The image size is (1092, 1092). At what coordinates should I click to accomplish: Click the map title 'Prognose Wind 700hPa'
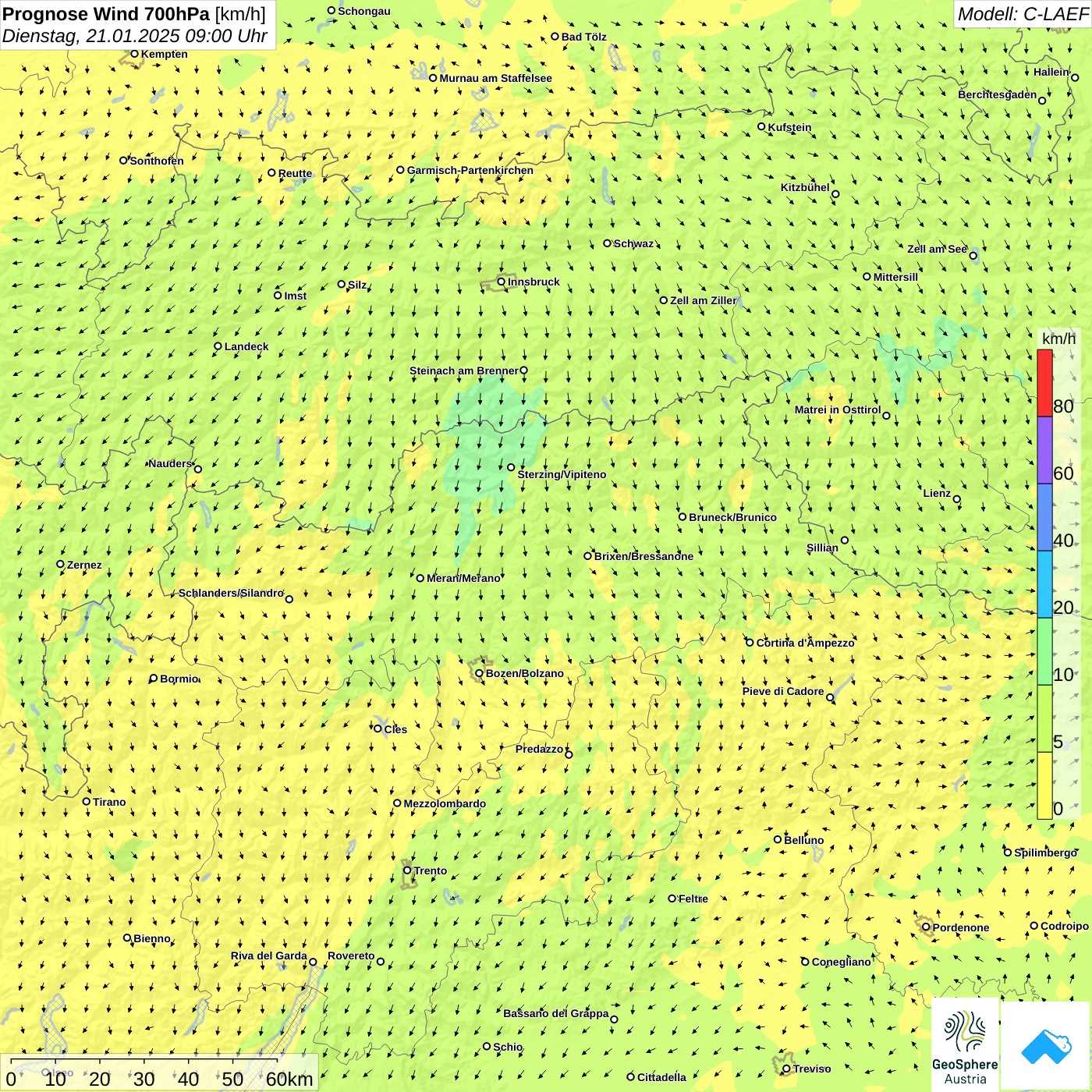106,14
